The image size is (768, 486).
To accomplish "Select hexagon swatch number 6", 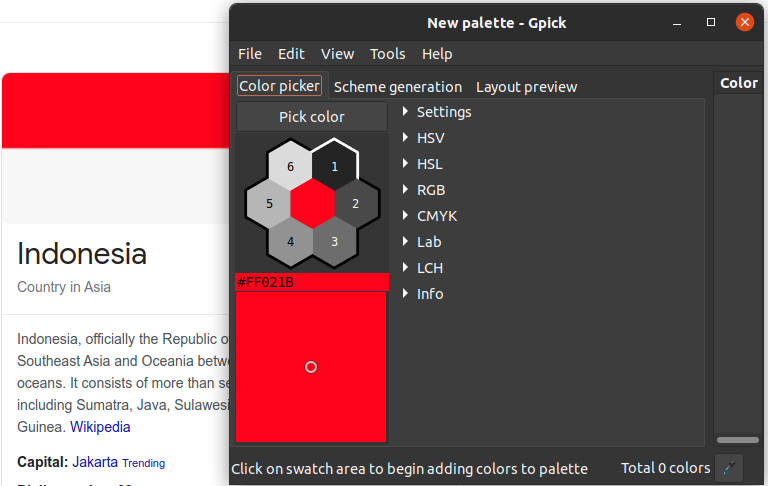I will 290,166.
